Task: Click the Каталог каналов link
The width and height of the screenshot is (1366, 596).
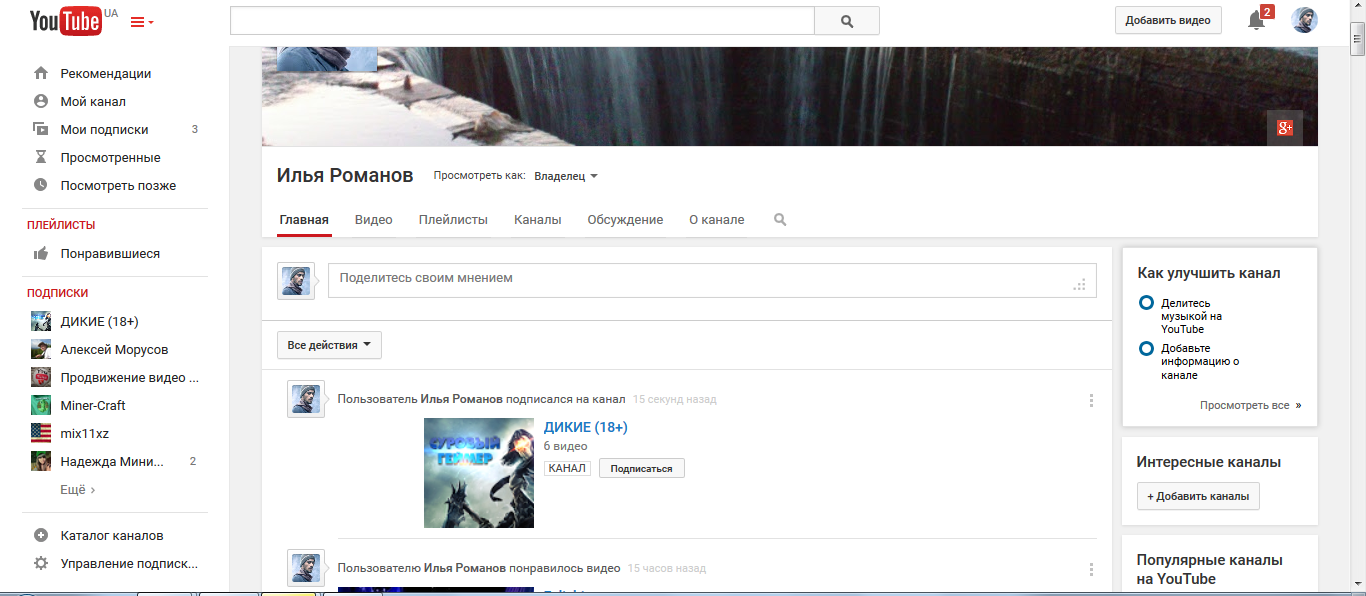Action: [112, 535]
